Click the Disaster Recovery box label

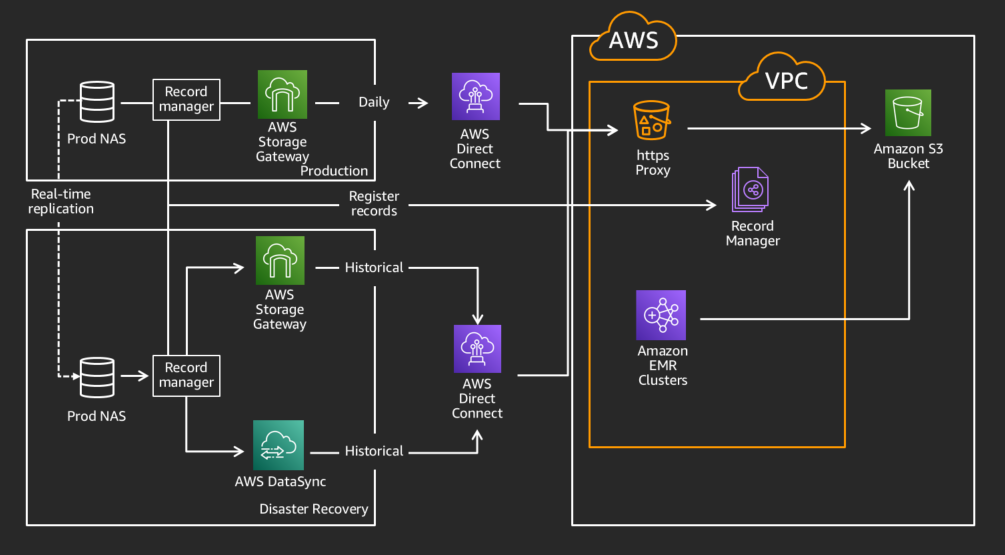313,509
